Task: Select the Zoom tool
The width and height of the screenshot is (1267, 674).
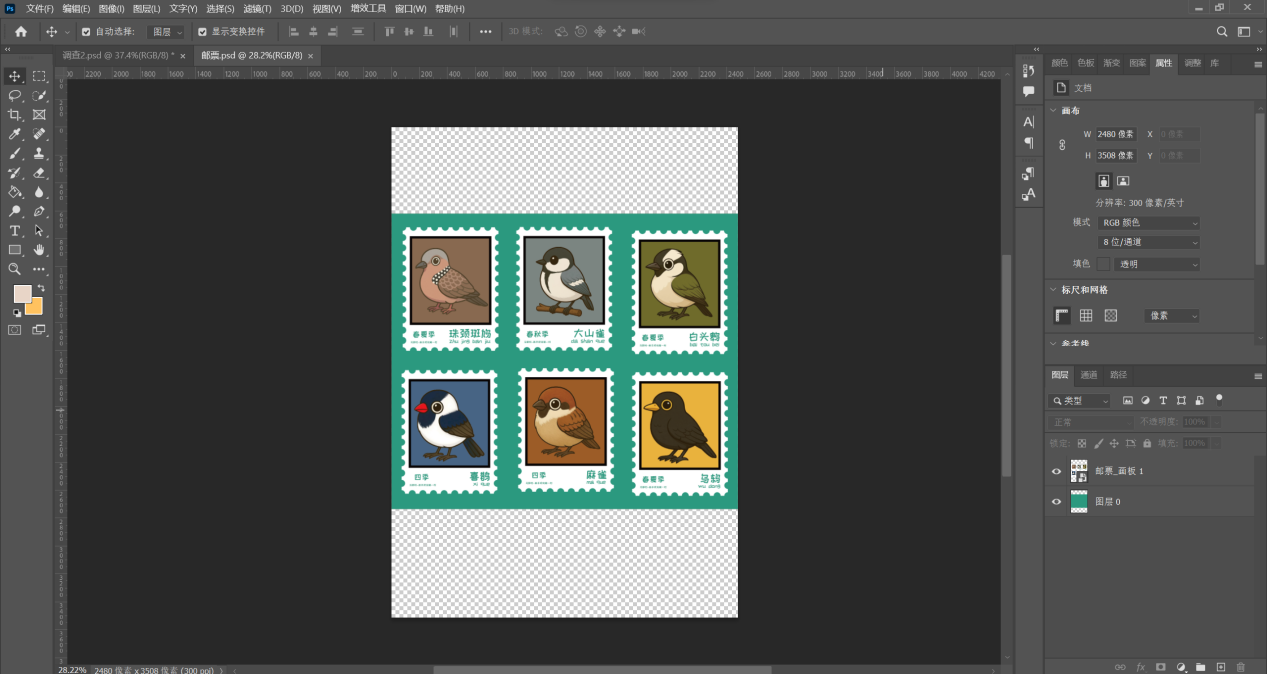Action: (15, 269)
